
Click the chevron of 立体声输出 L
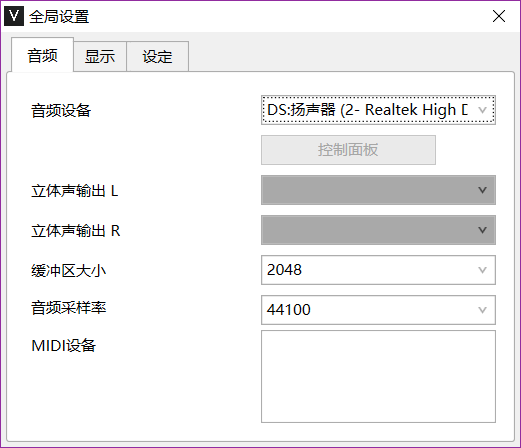(x=482, y=190)
